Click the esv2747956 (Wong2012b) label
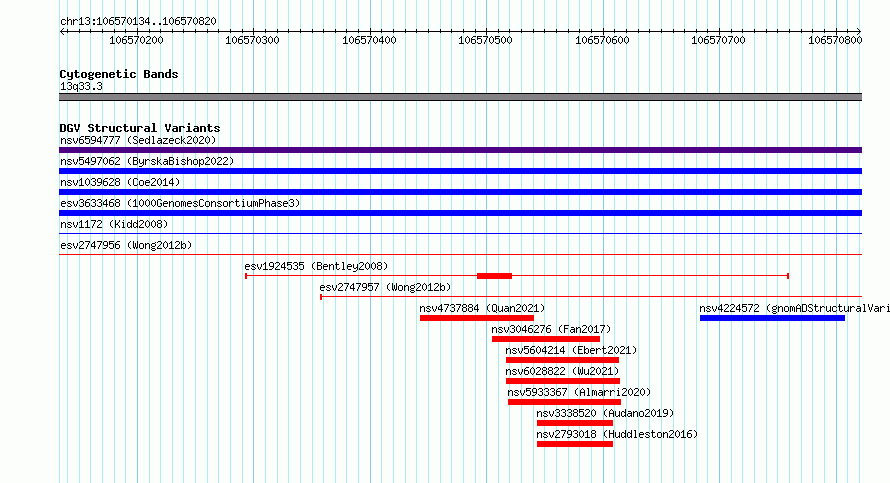Image resolution: width=890 pixels, height=483 pixels. tap(126, 245)
